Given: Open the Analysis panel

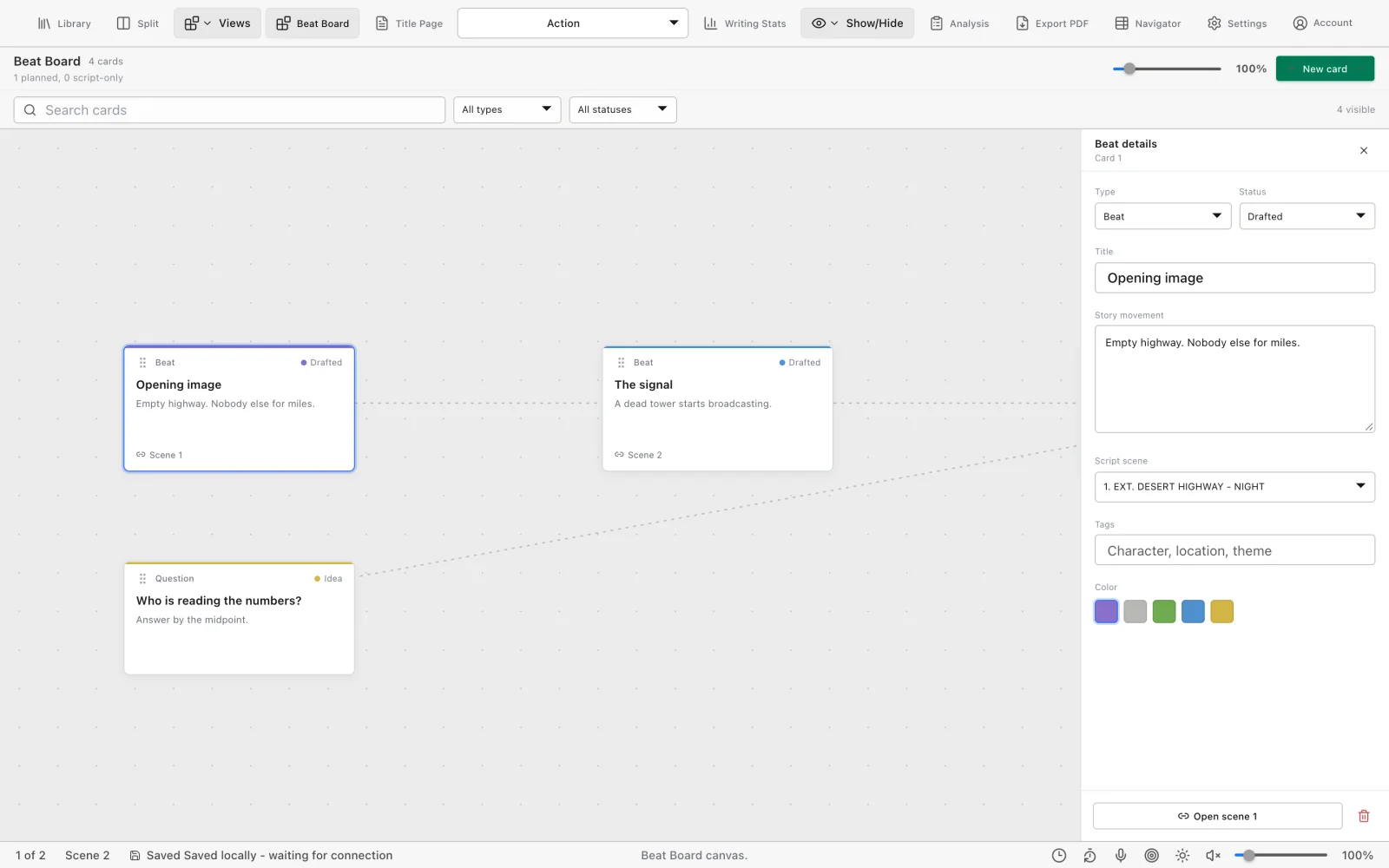Looking at the screenshot, I should [x=960, y=23].
